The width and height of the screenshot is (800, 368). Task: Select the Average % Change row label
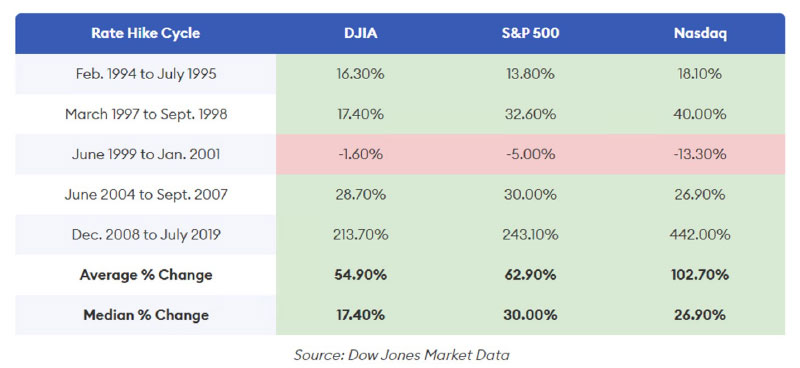click(146, 275)
